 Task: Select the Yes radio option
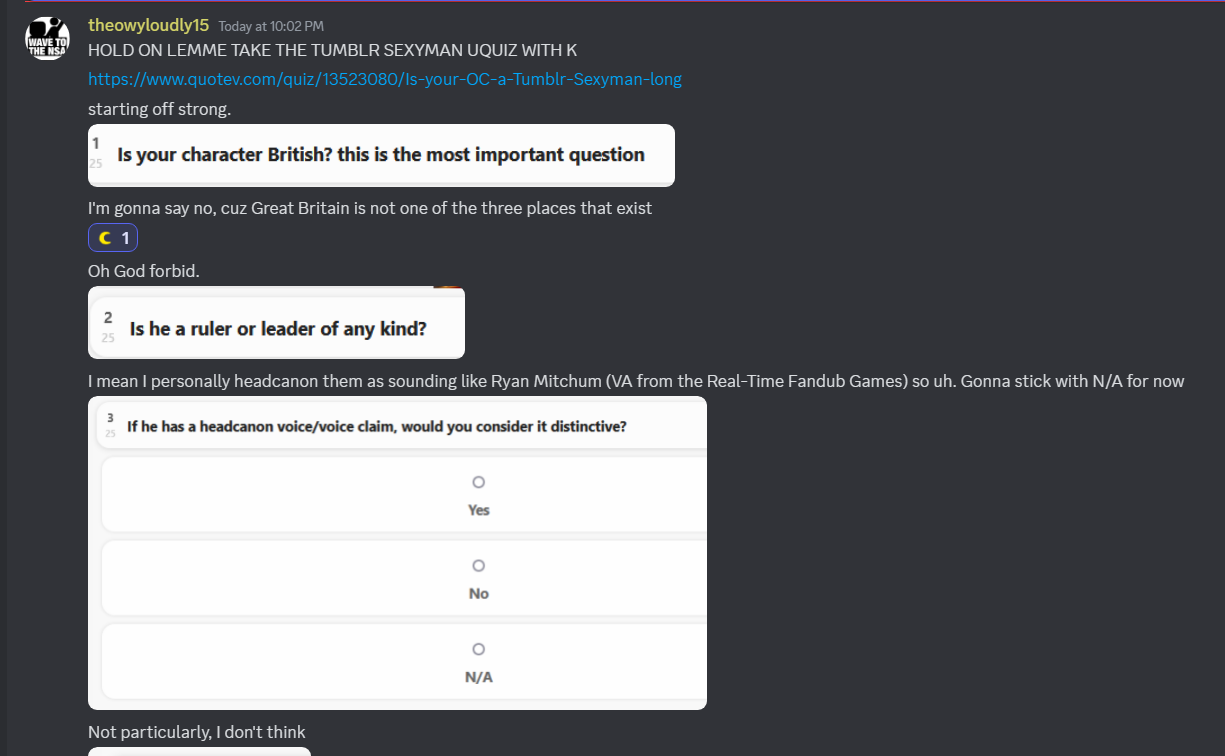tap(478, 483)
